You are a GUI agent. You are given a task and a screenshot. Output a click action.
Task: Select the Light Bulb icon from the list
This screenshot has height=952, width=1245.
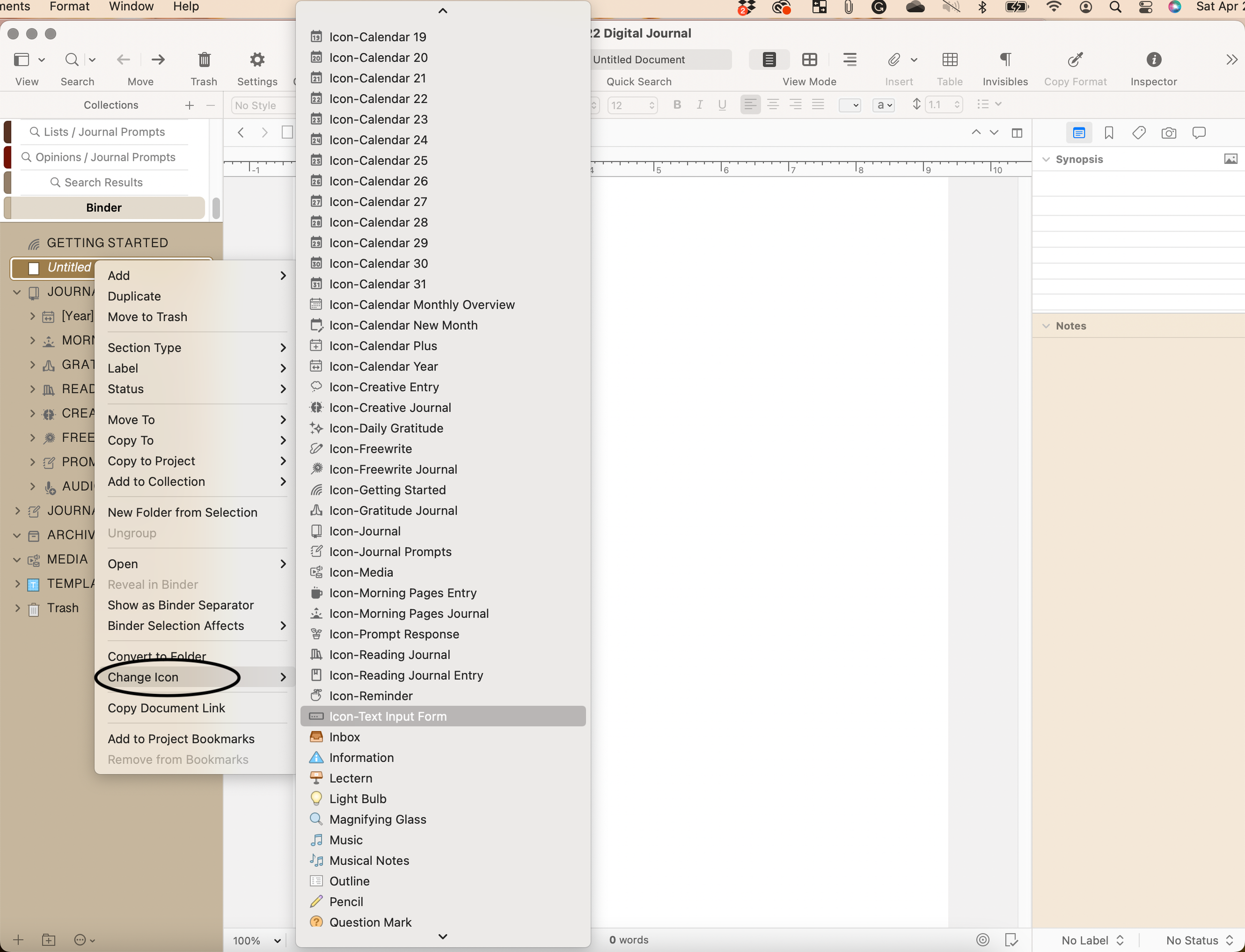click(x=357, y=799)
